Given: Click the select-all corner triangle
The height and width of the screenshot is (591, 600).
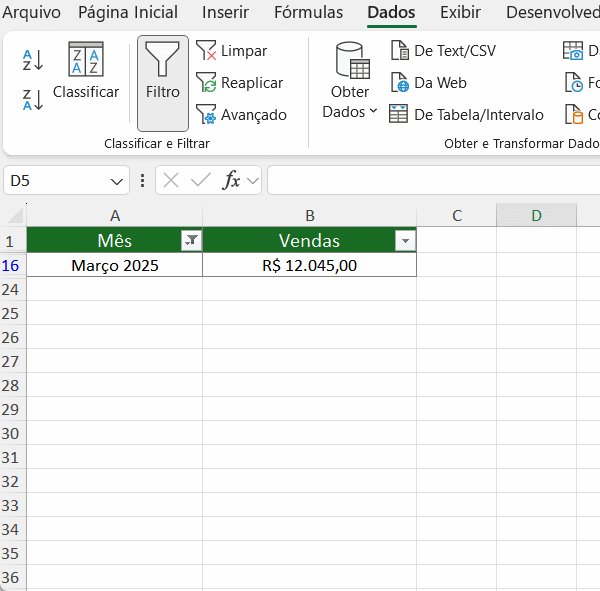Looking at the screenshot, I should pos(15,215).
